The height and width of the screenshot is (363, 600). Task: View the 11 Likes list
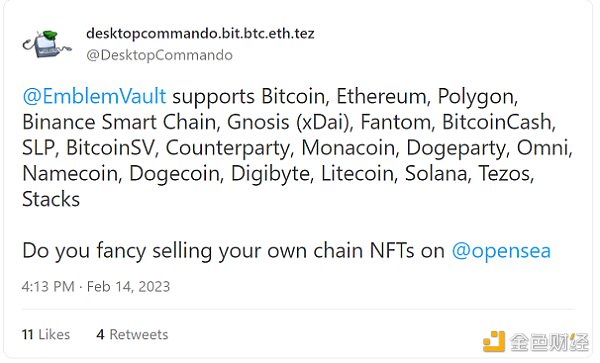(x=46, y=335)
